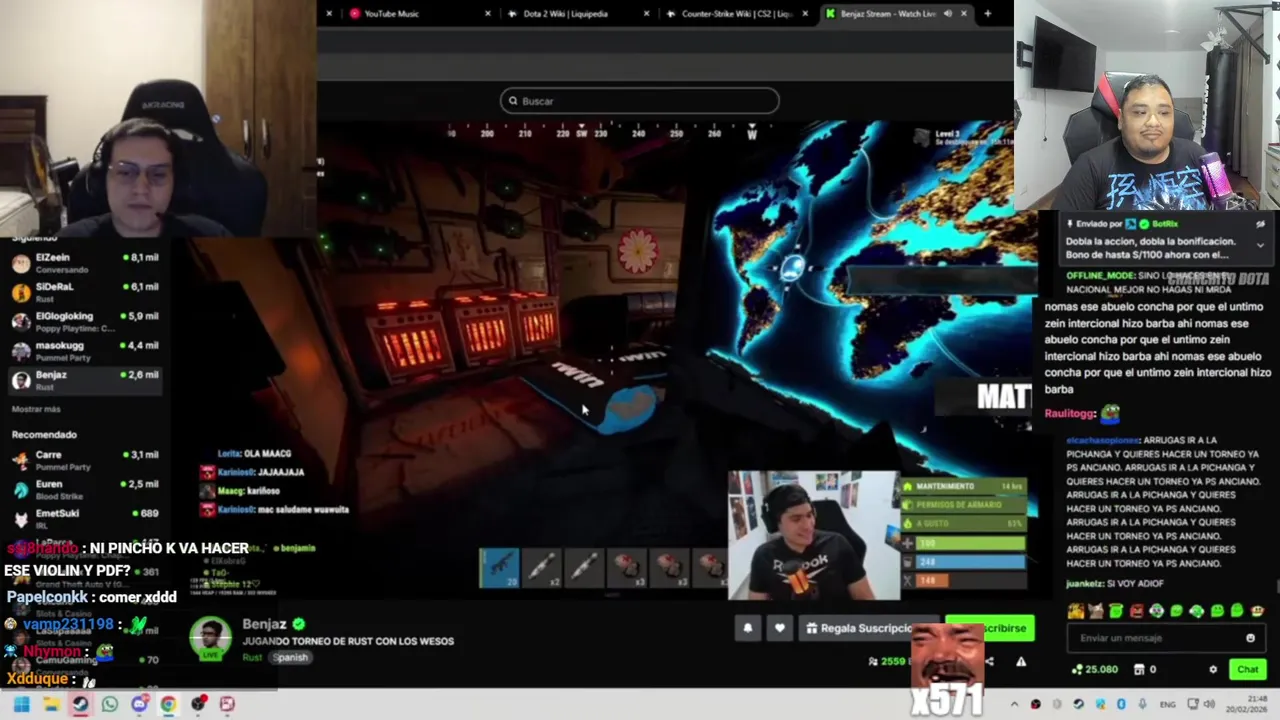Open ElGlogloking channel in the sidebar
Viewport: 1280px width, 720px height.
click(85, 321)
